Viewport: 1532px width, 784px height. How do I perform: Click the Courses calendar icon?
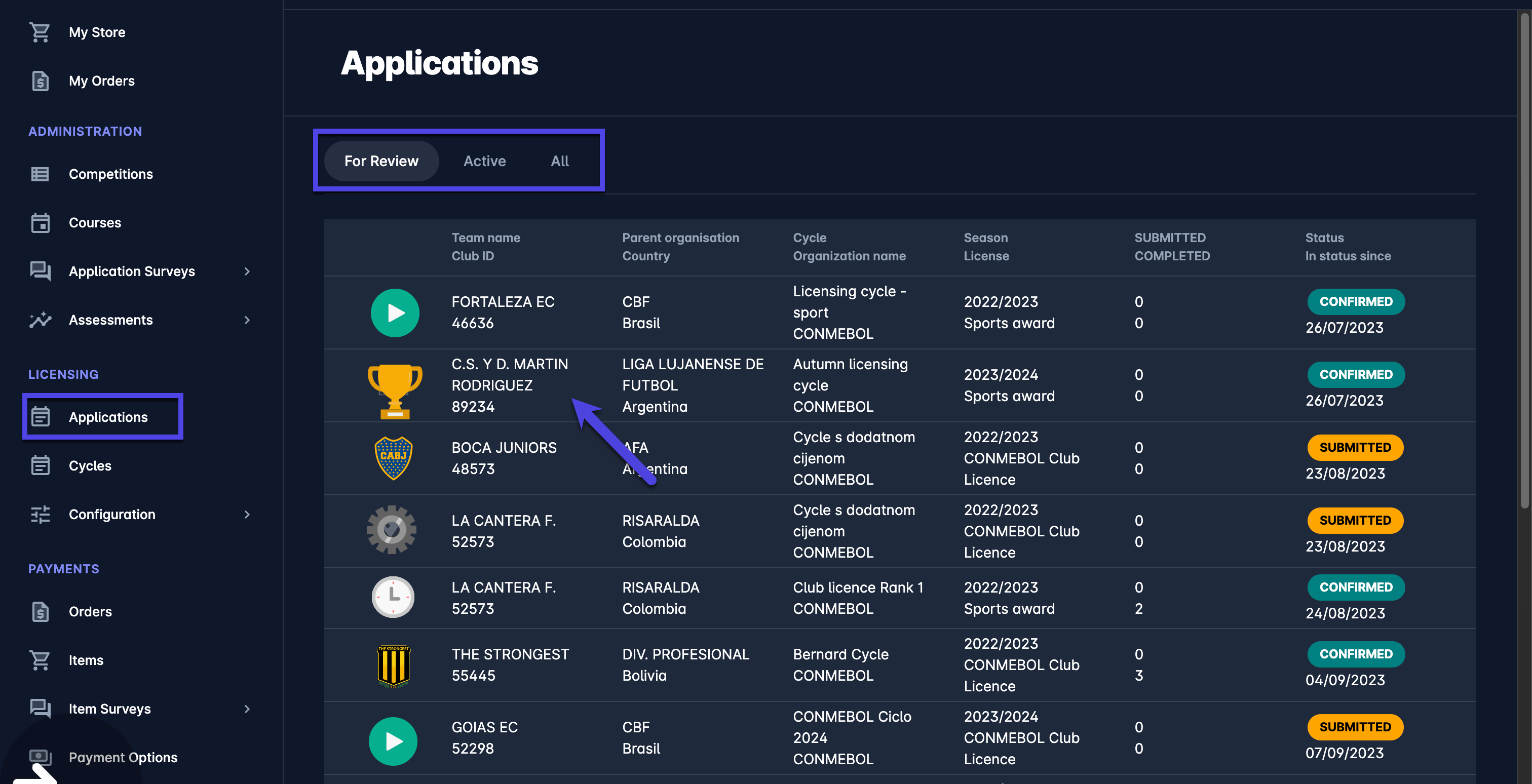[x=40, y=223]
